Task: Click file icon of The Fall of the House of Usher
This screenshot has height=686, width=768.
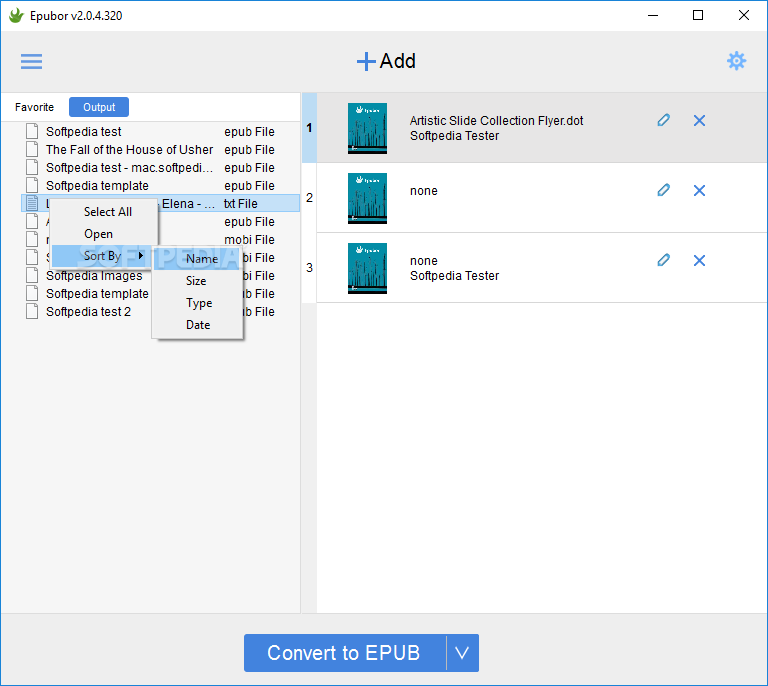Action: (x=32, y=149)
